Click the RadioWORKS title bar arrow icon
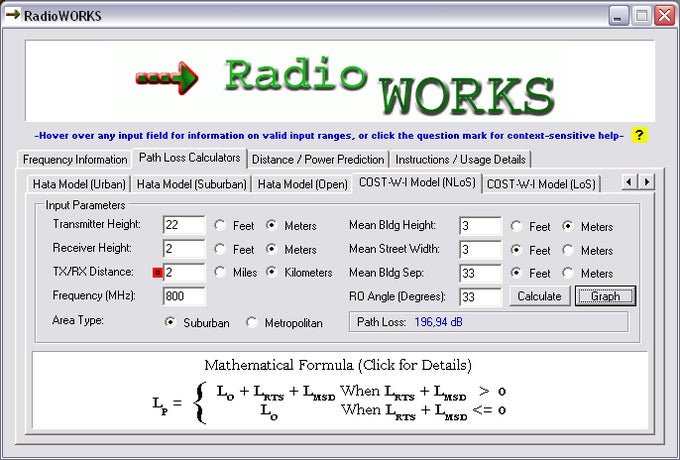Image resolution: width=680 pixels, height=460 pixels. [13, 15]
